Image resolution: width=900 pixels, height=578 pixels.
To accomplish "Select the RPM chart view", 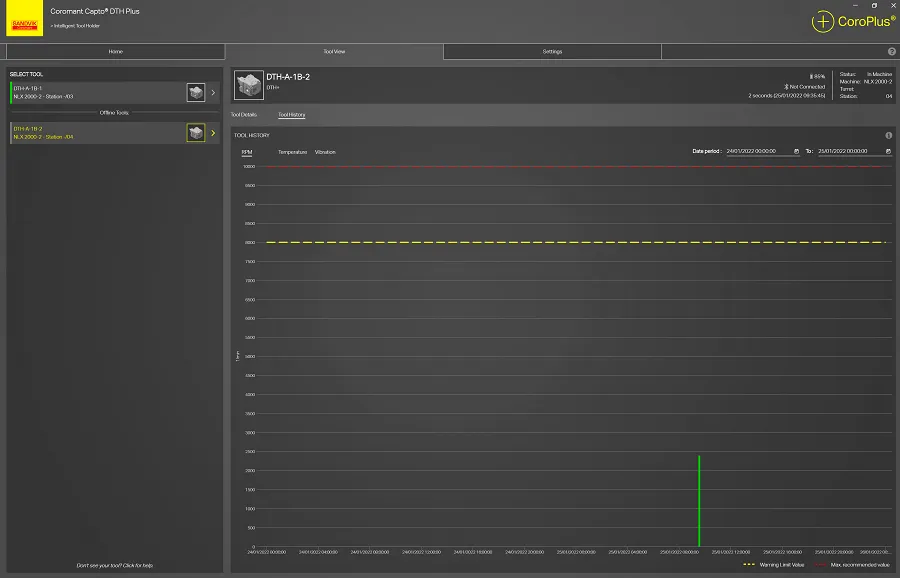I will [x=247, y=152].
